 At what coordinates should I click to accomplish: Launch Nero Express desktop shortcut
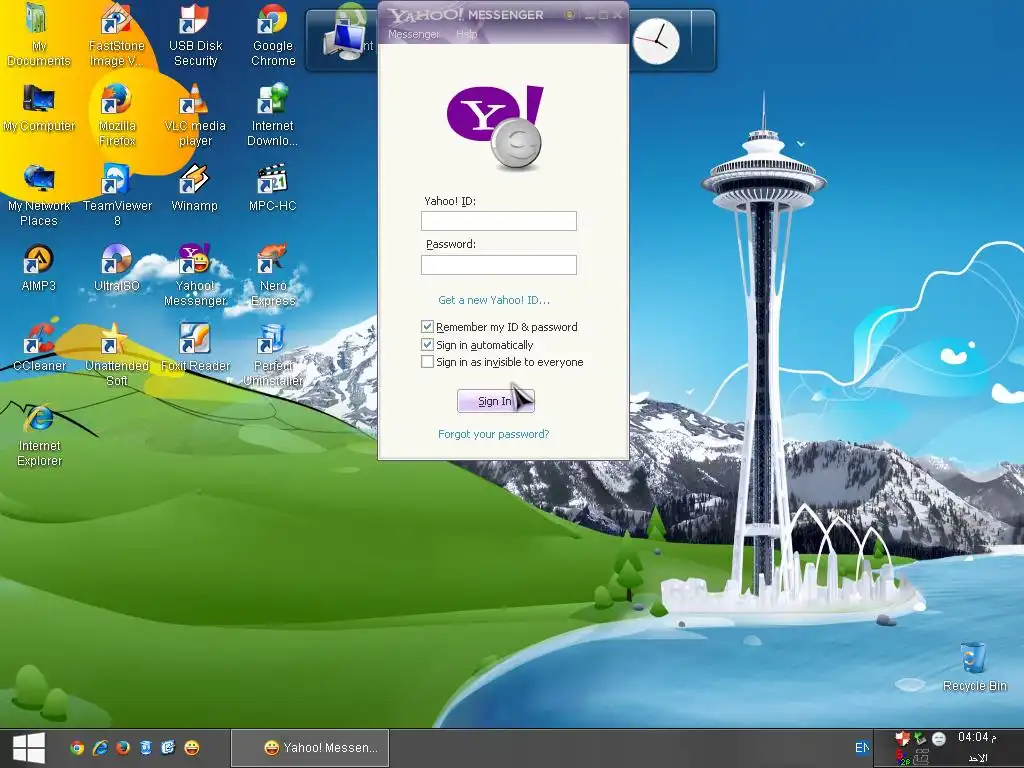point(273,275)
